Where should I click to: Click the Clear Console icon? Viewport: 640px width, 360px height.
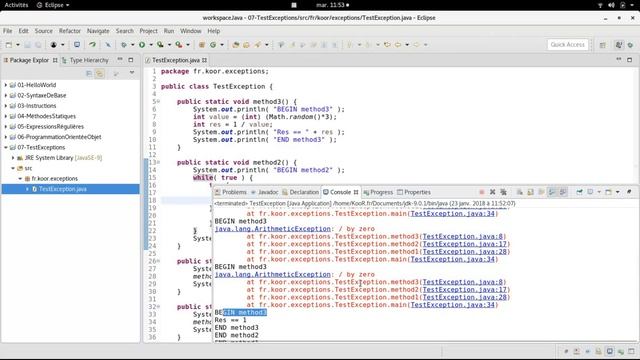click(x=520, y=192)
